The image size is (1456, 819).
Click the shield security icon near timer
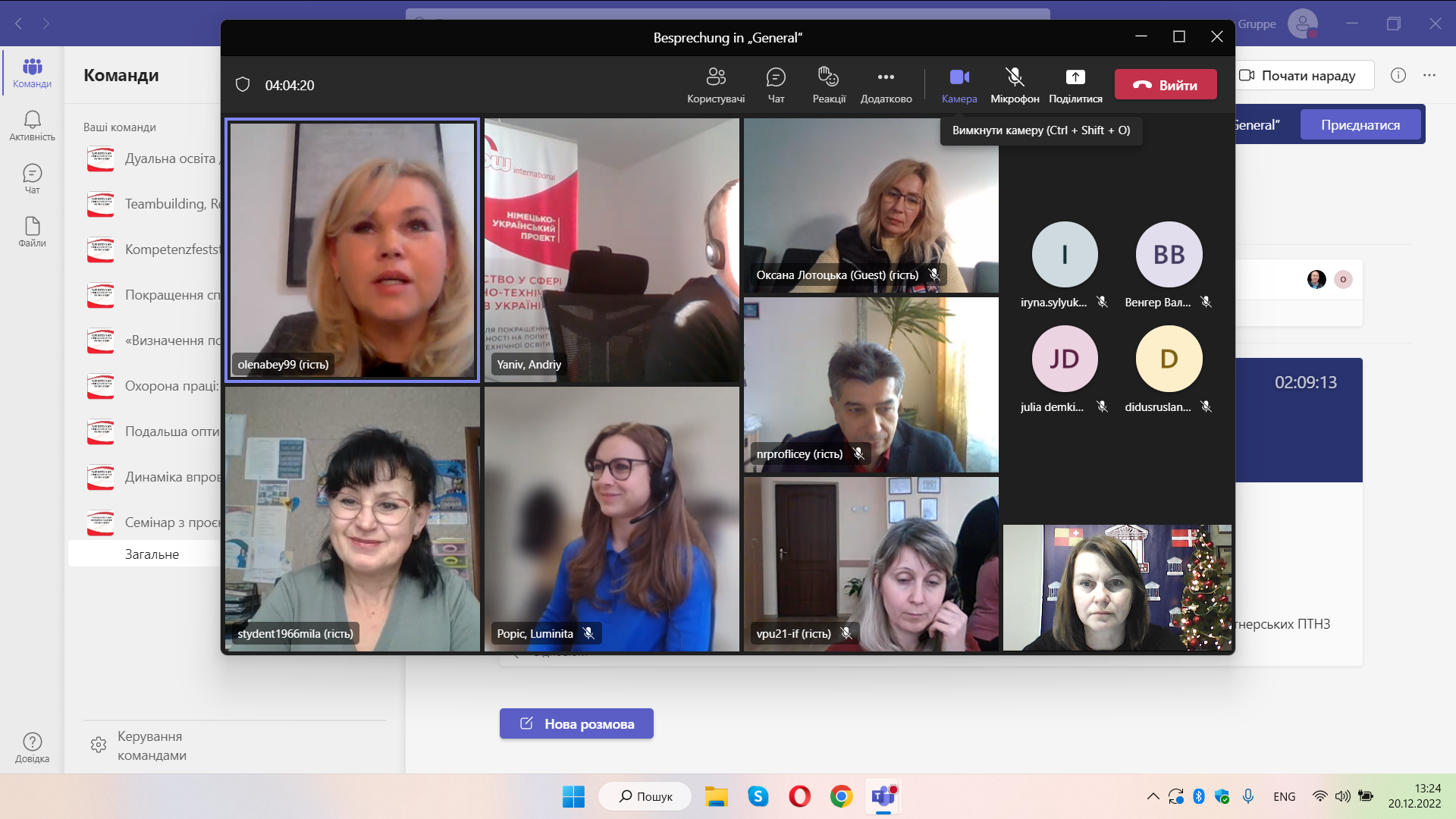pyautogui.click(x=243, y=84)
